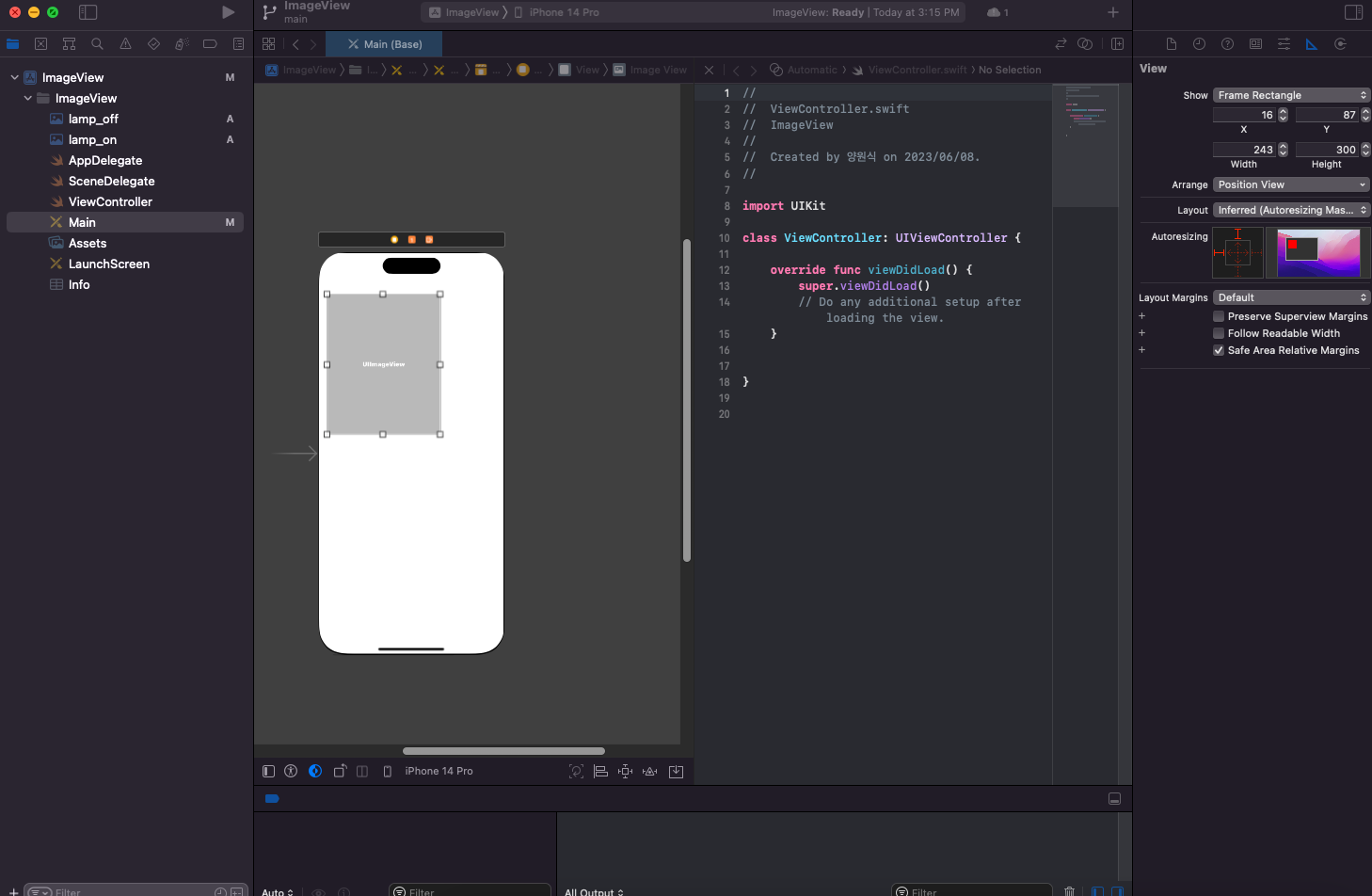Show the Size inspector ruler icon
Screen dimensions: 1372x896
click(x=1312, y=44)
